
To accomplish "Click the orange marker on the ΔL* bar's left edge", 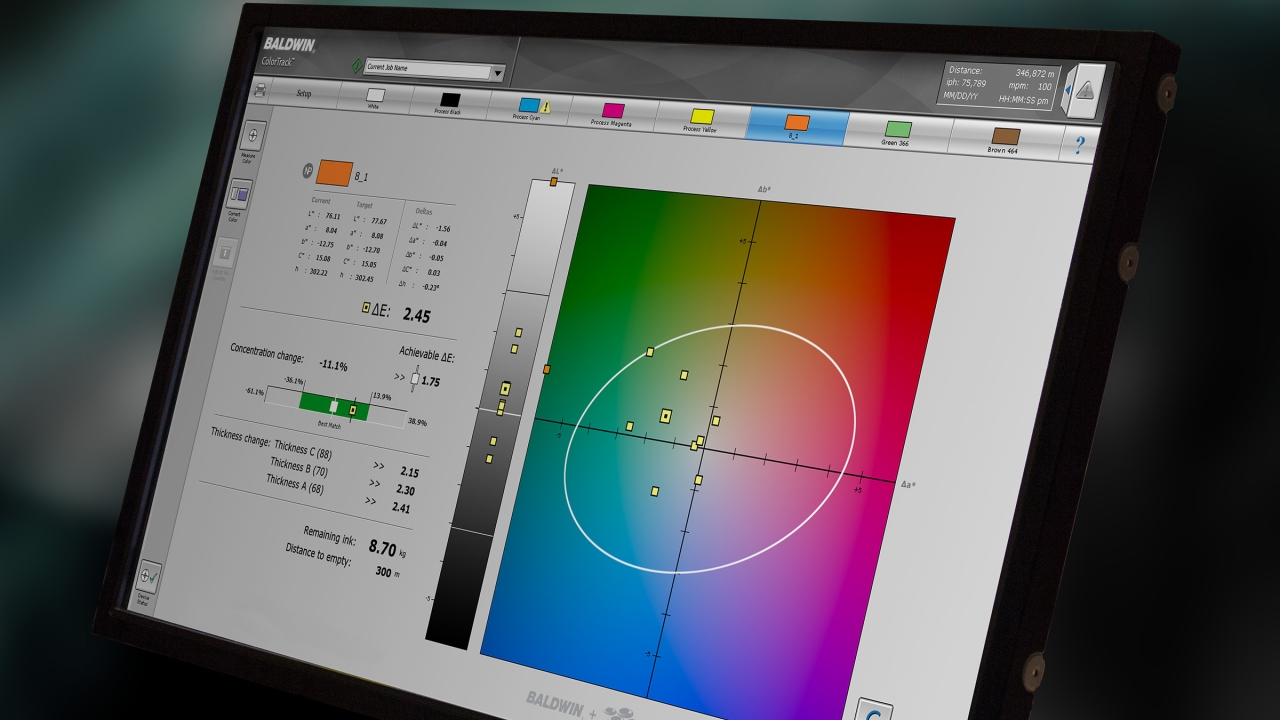I will [546, 370].
